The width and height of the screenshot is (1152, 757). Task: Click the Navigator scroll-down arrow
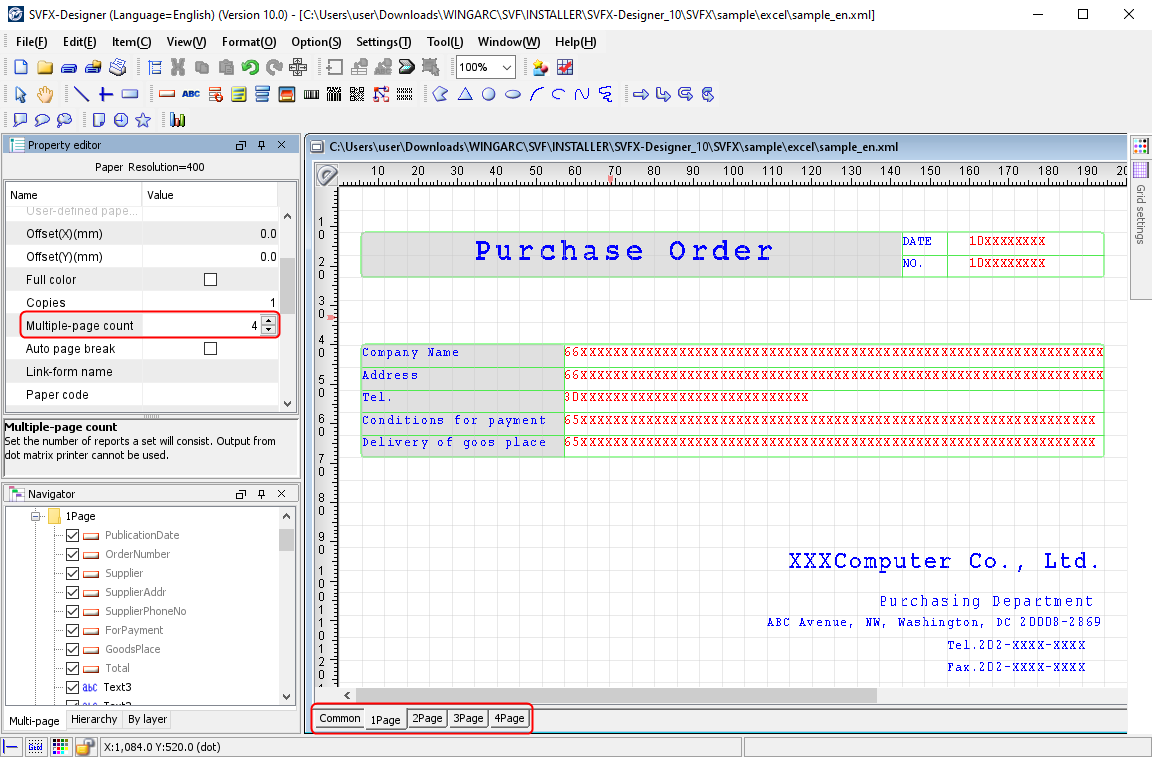point(287,697)
